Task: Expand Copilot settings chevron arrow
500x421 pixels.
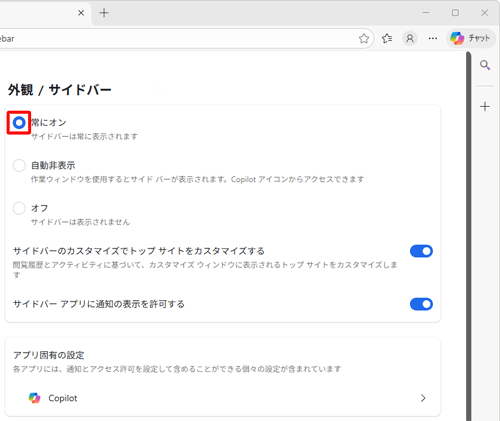Action: pyautogui.click(x=423, y=398)
